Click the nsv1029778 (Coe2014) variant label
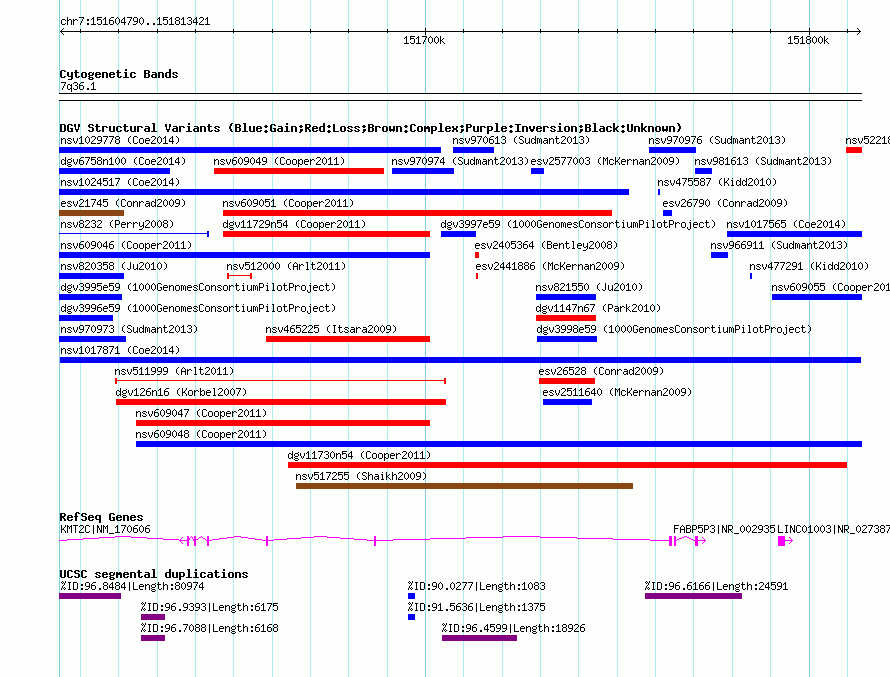The height and width of the screenshot is (677, 890). [x=120, y=140]
